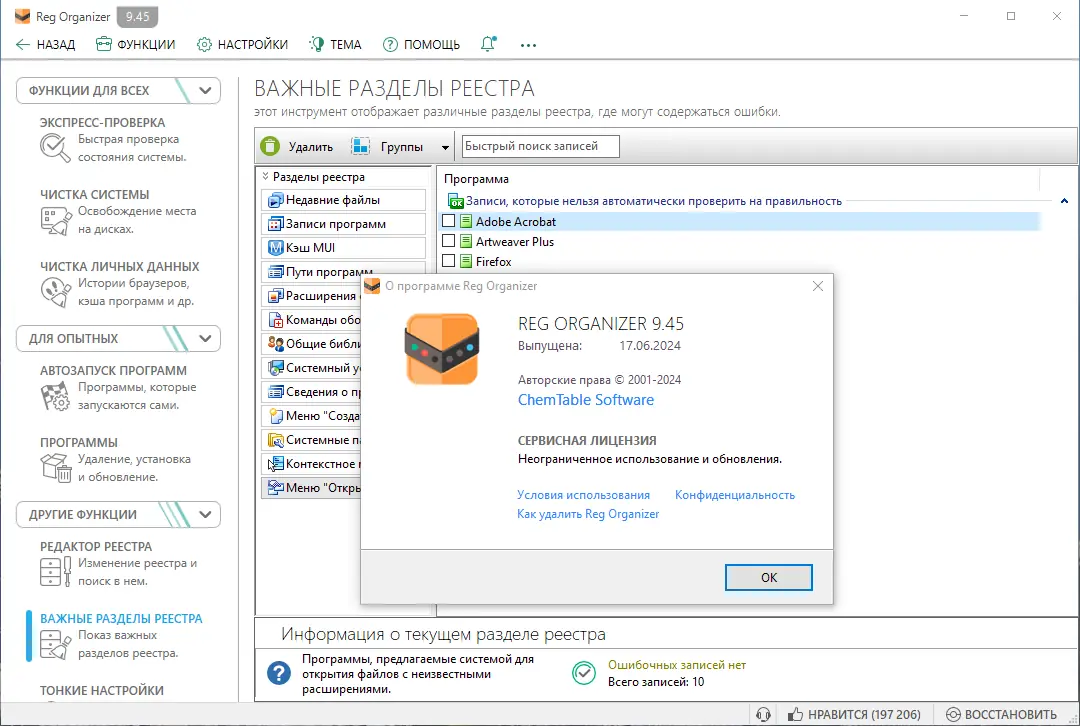Click the Группы toolbar button
The width and height of the screenshot is (1080, 726).
tap(388, 147)
